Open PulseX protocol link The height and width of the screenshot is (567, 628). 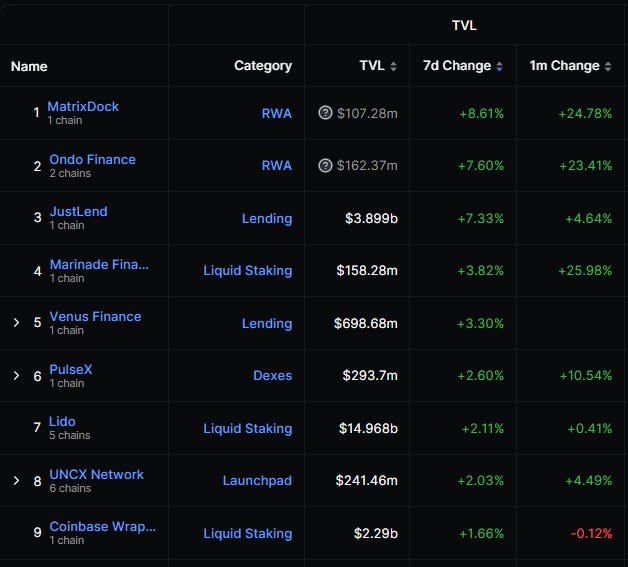click(71, 369)
